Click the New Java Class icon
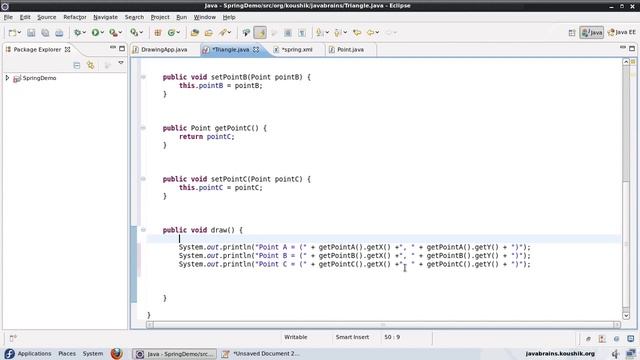640x360 pixels. tap(171, 33)
